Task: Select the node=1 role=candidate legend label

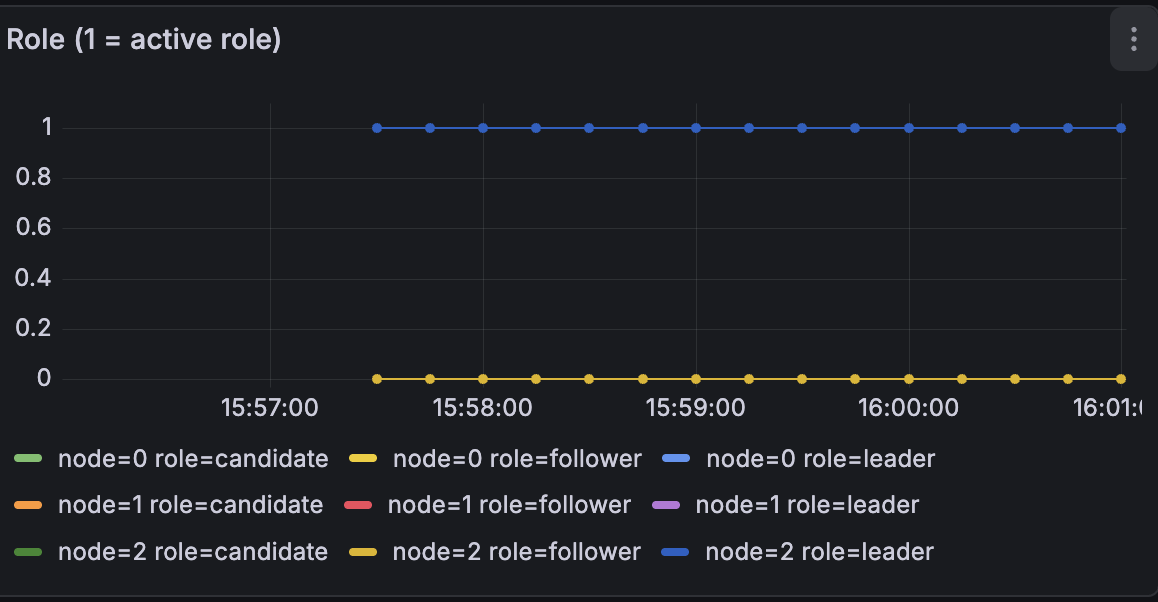Action: [x=190, y=505]
